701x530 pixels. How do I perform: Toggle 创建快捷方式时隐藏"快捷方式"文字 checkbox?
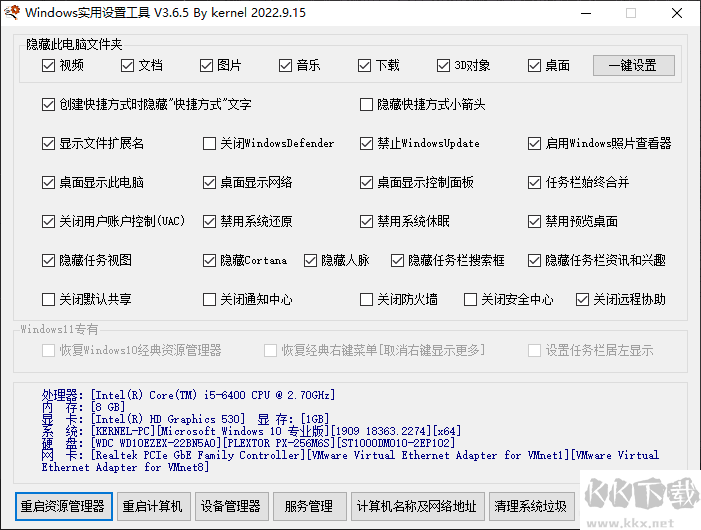click(48, 105)
